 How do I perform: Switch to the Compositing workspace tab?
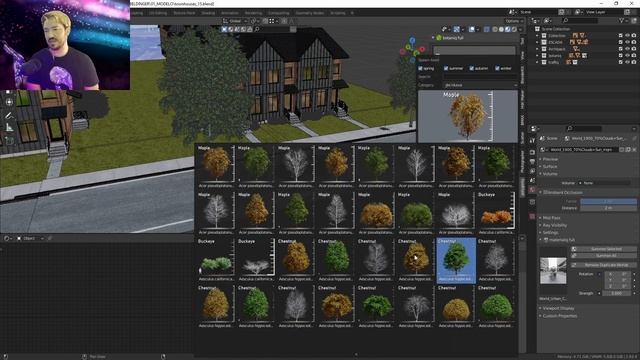[279, 13]
